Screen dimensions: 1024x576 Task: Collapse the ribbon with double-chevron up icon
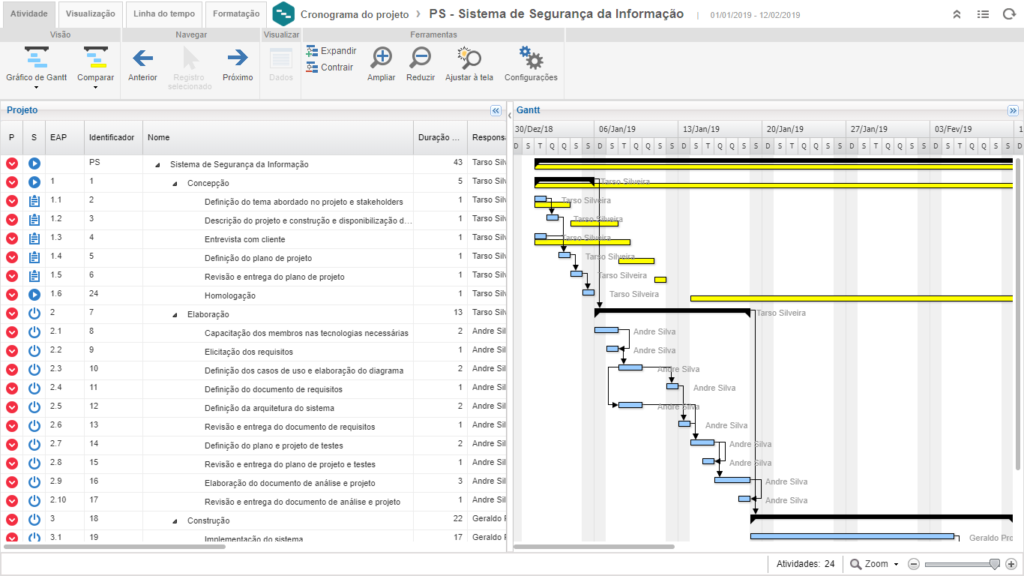(957, 15)
